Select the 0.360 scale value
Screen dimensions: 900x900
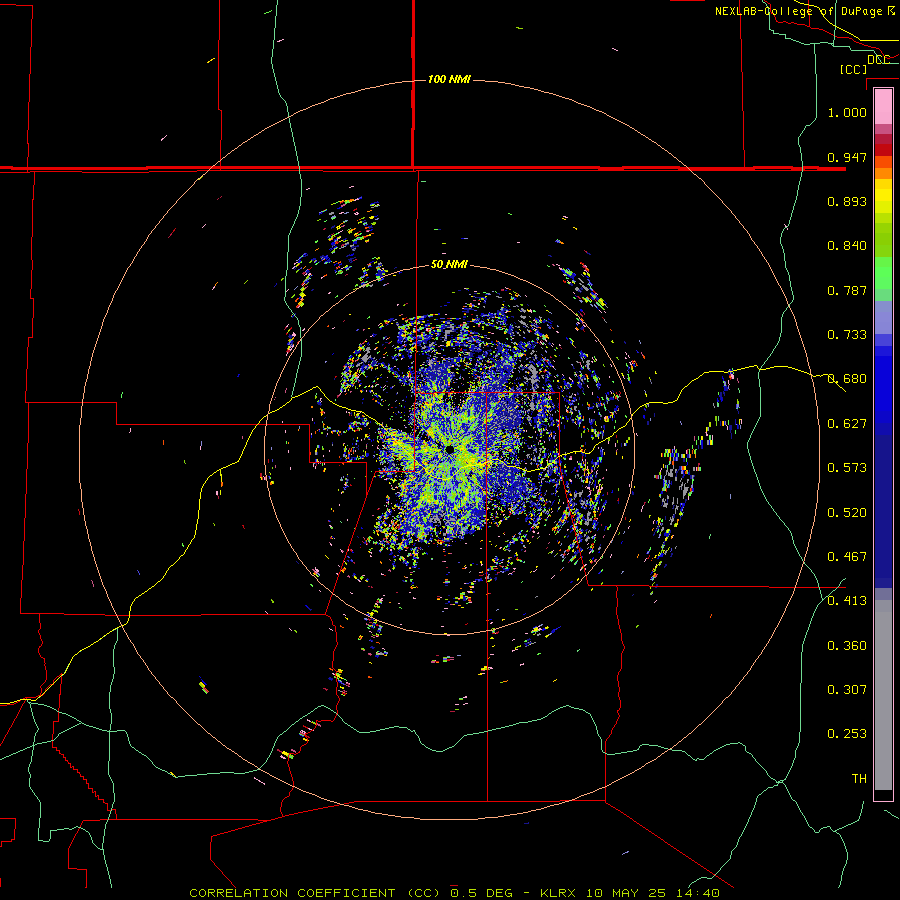point(847,646)
